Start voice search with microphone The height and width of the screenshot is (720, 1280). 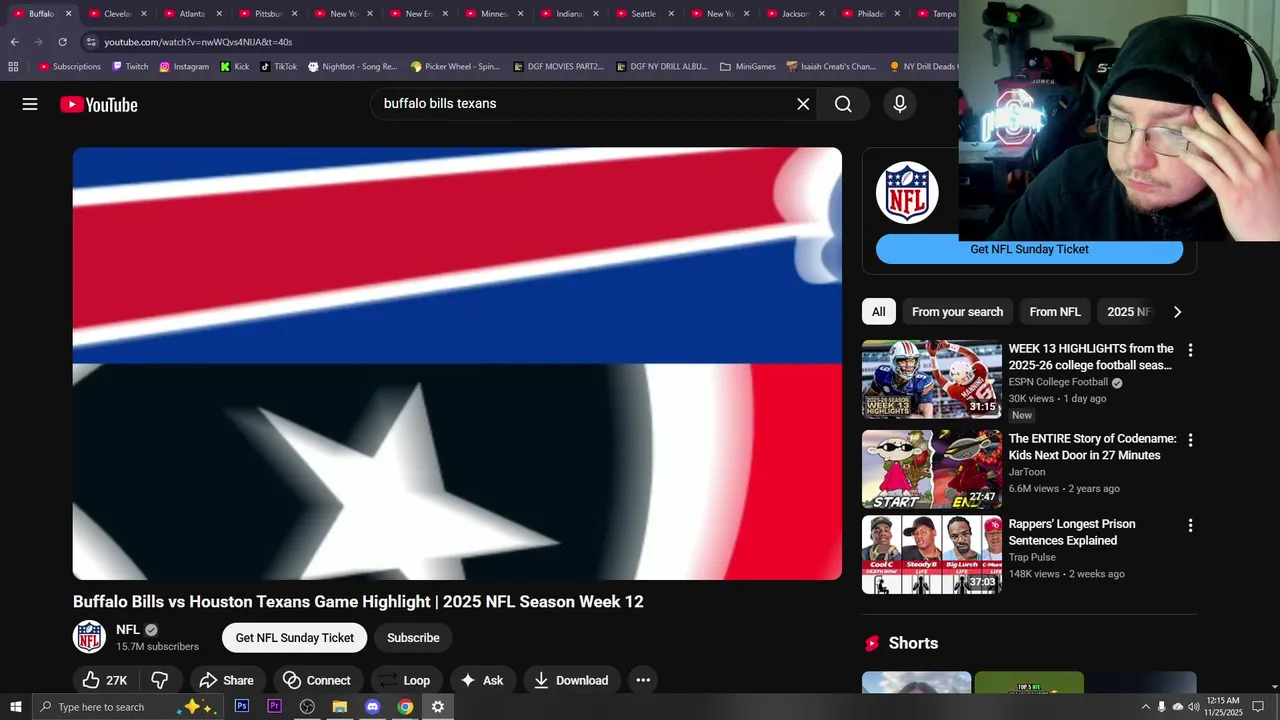(x=900, y=104)
